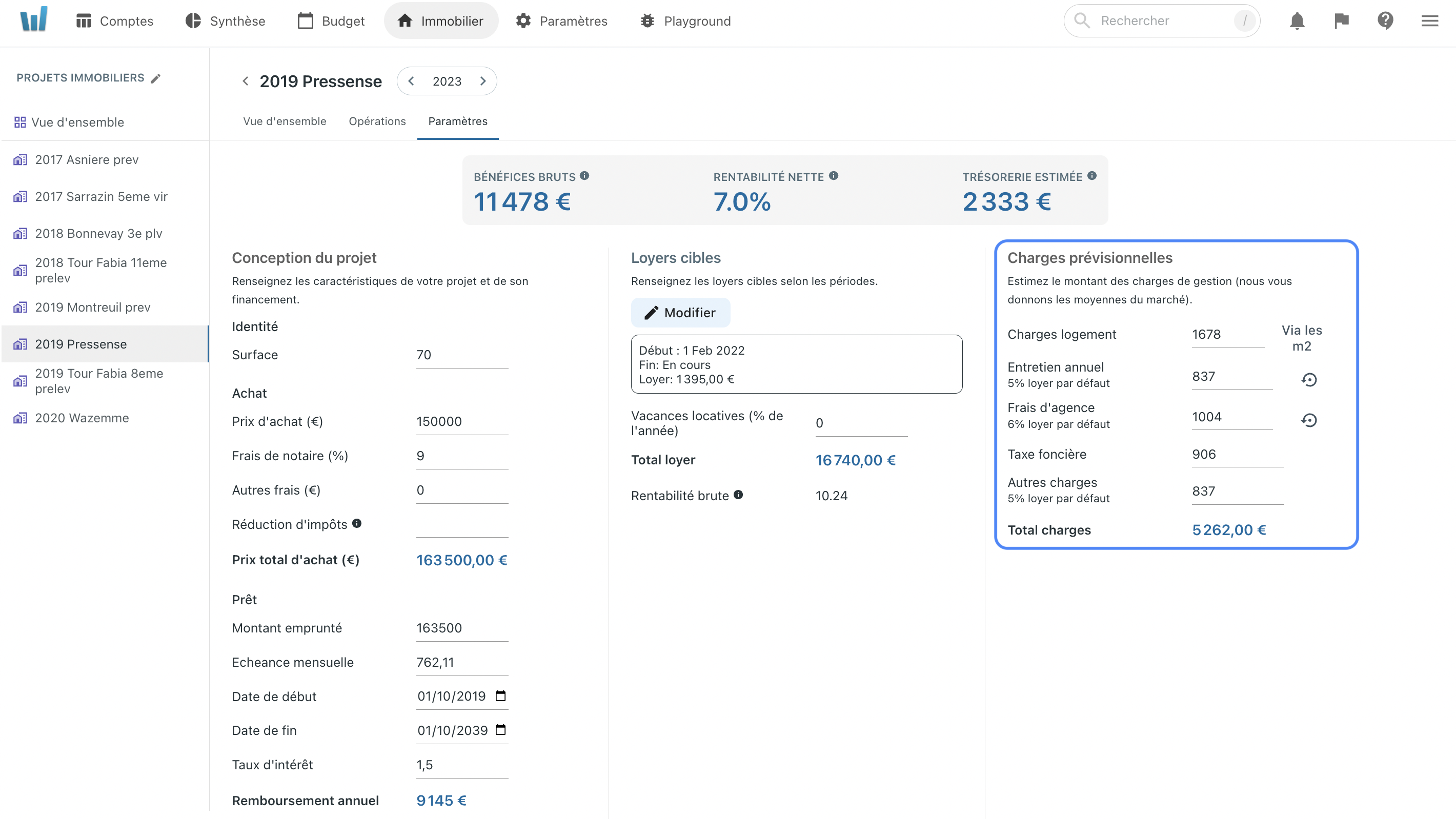Click the Taxe foncière input field
The height and width of the screenshot is (819, 1456).
point(1237,455)
